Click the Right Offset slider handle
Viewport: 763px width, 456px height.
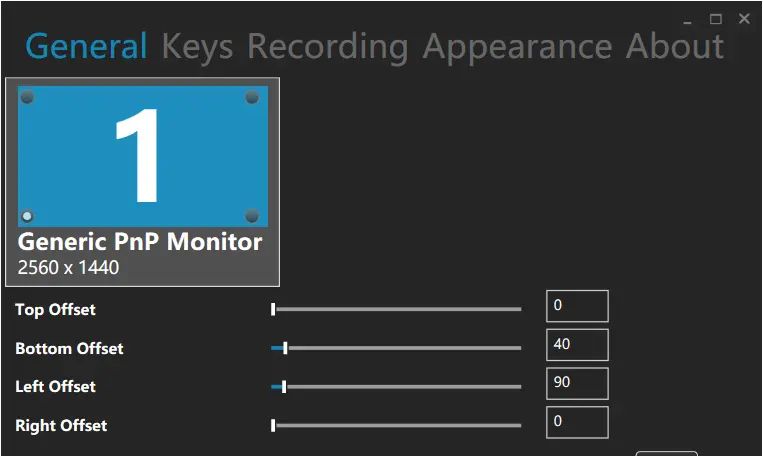coord(273,425)
